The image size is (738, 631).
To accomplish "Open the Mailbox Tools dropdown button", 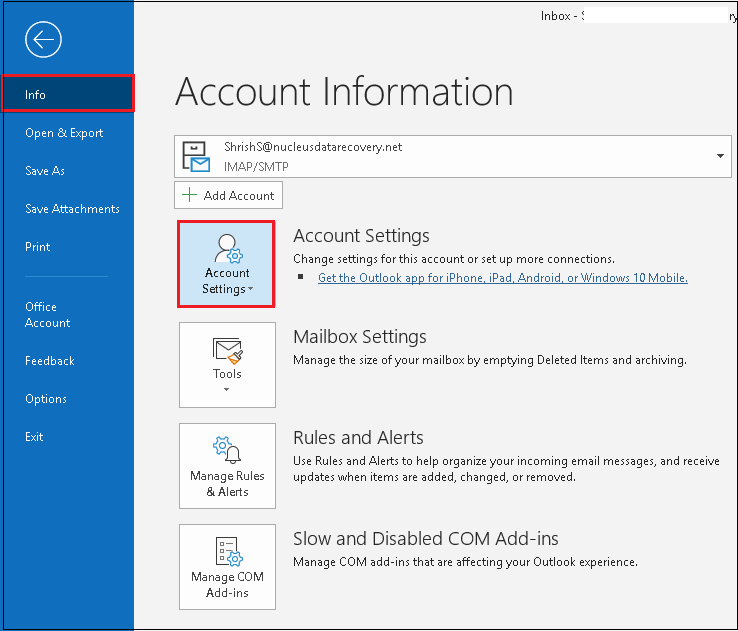I will point(227,365).
